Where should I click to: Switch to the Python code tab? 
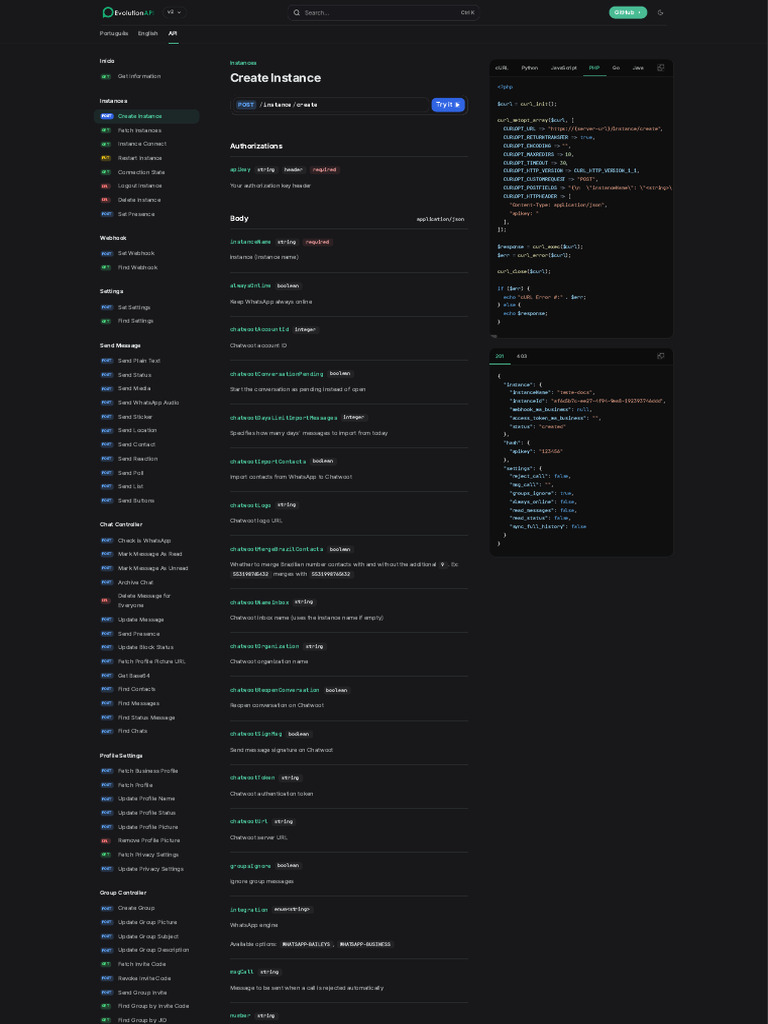(529, 68)
